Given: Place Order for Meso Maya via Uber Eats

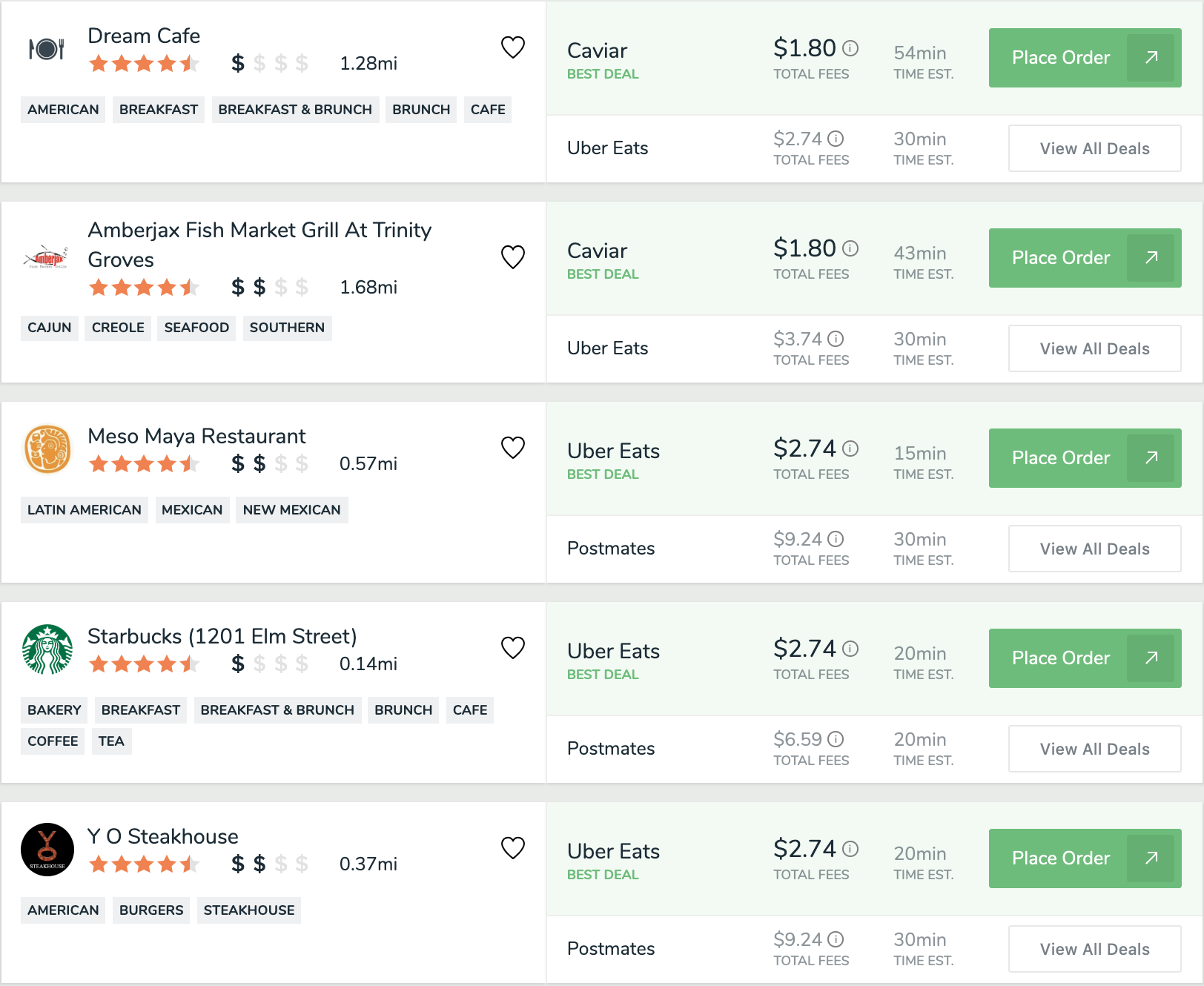Looking at the screenshot, I should [x=1085, y=458].
